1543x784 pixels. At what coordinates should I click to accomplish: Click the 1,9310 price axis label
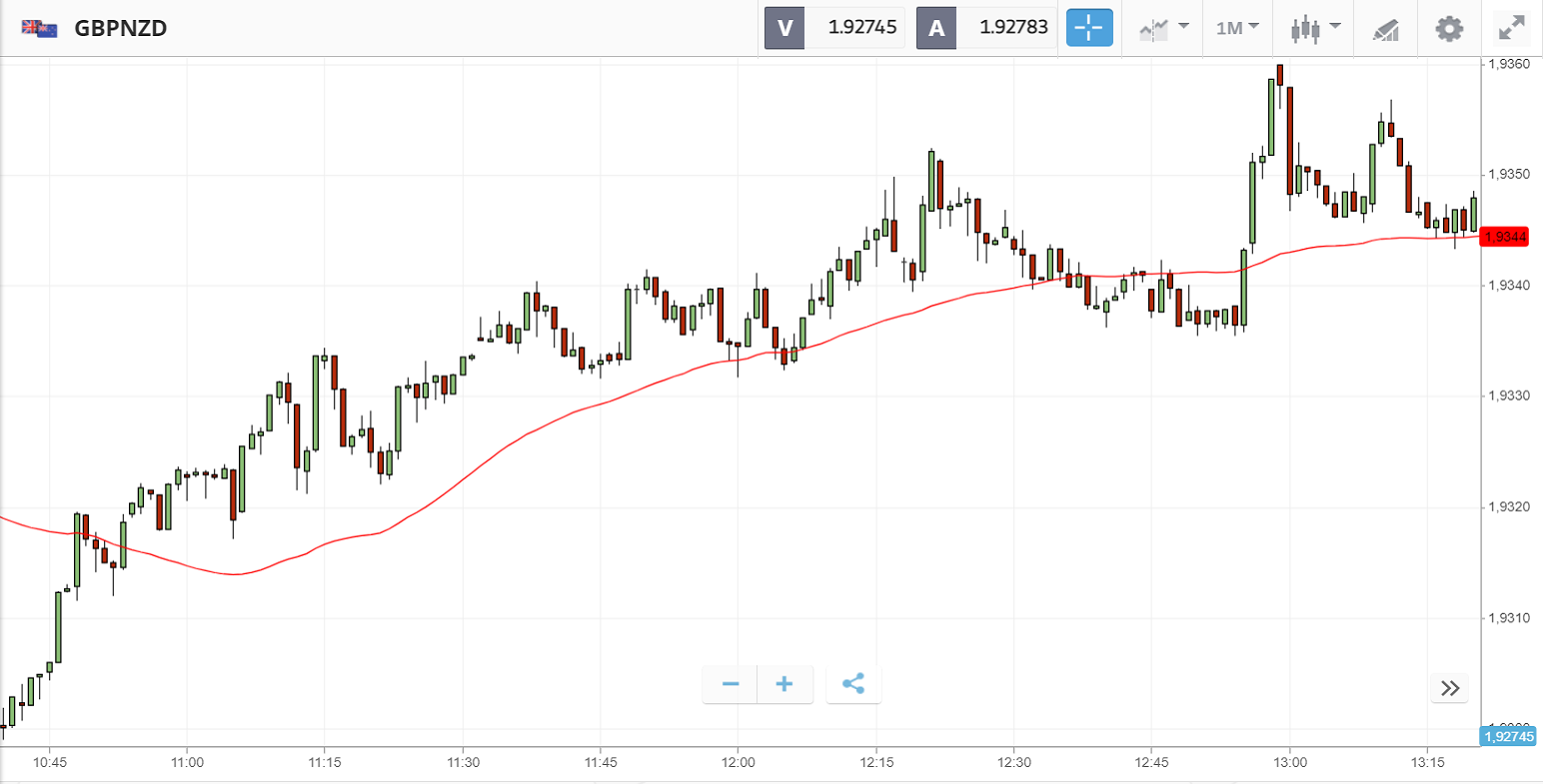coord(1509,618)
